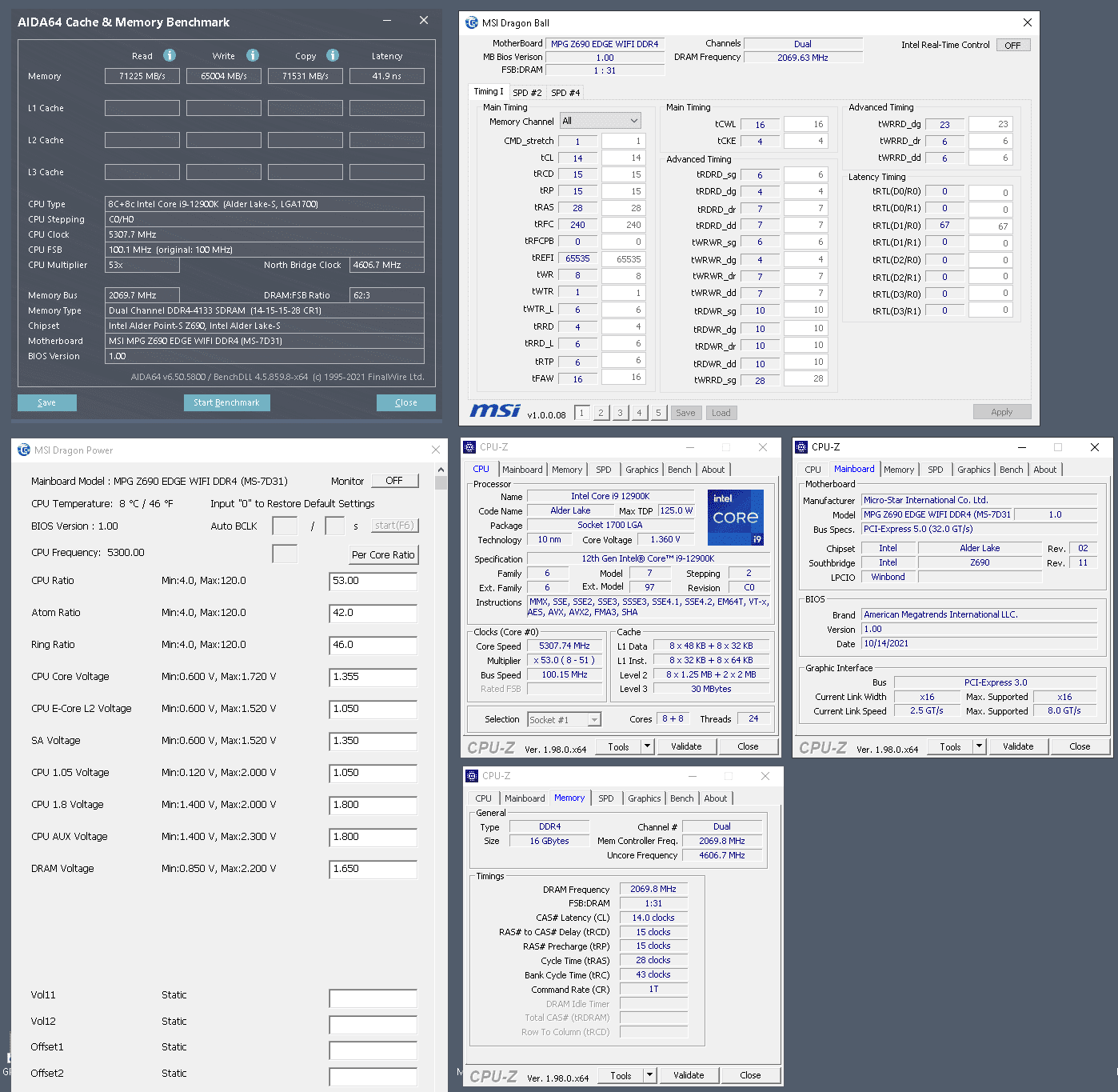Click the SA Voltage input field

point(373,741)
